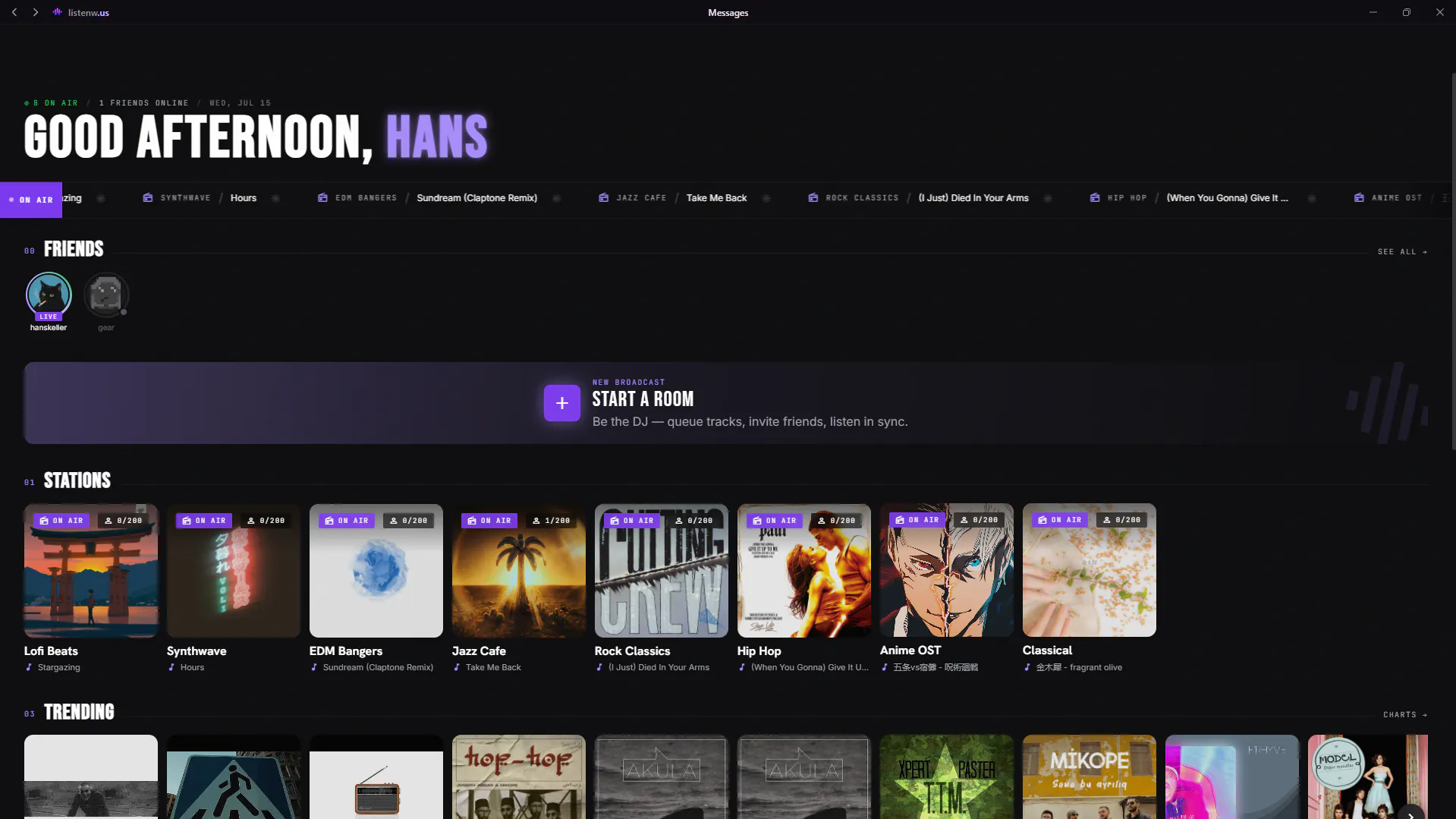Viewport: 1456px width, 819px height.
Task: Click Rock Classics listener count badge
Action: [694, 521]
